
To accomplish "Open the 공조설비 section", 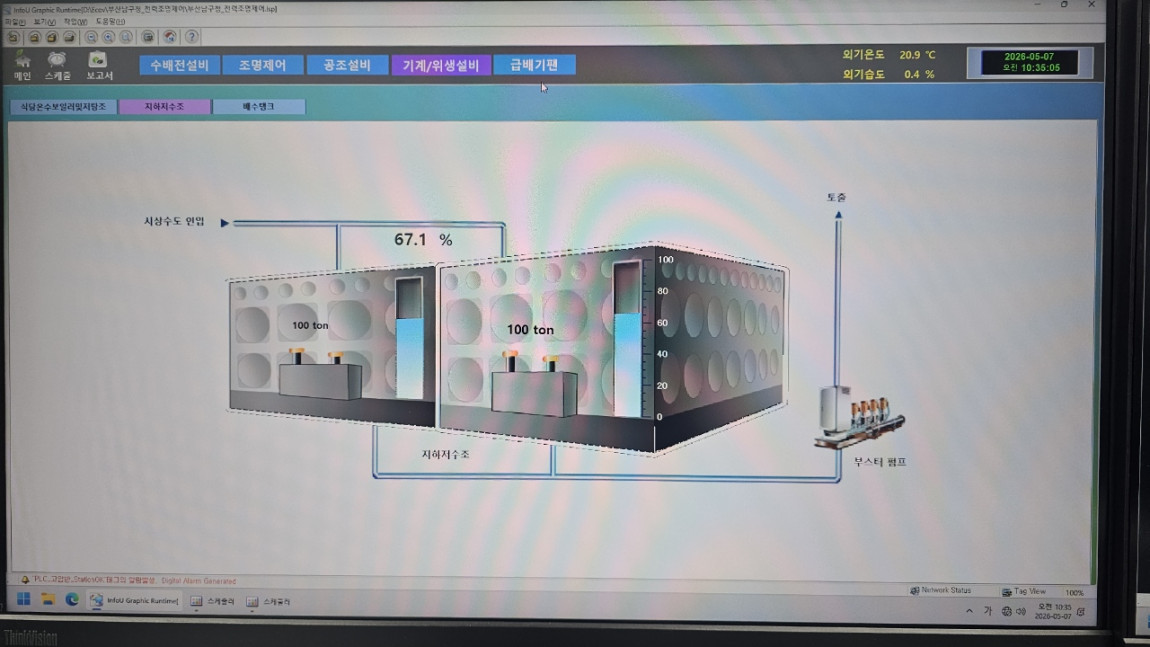I will click(347, 65).
